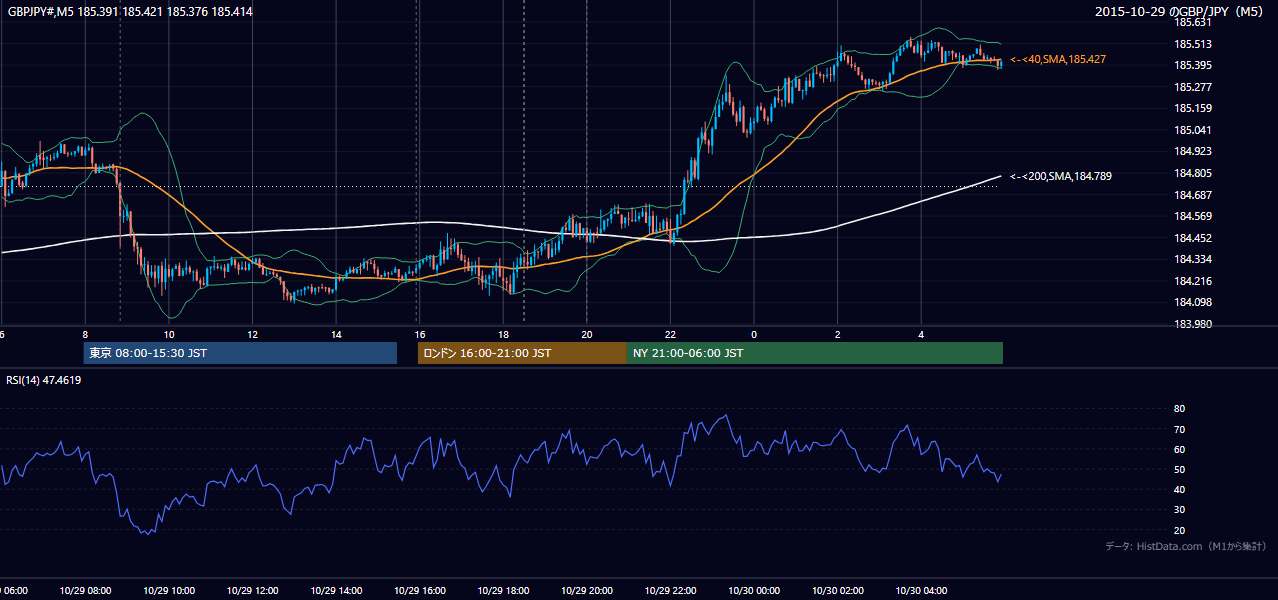Click price axis value 184.687

tap(1192, 195)
